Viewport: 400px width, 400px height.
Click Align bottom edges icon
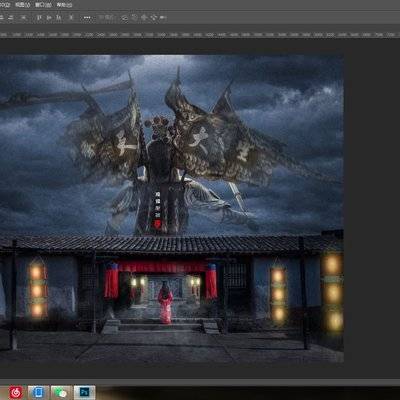pyautogui.click(x=59, y=18)
